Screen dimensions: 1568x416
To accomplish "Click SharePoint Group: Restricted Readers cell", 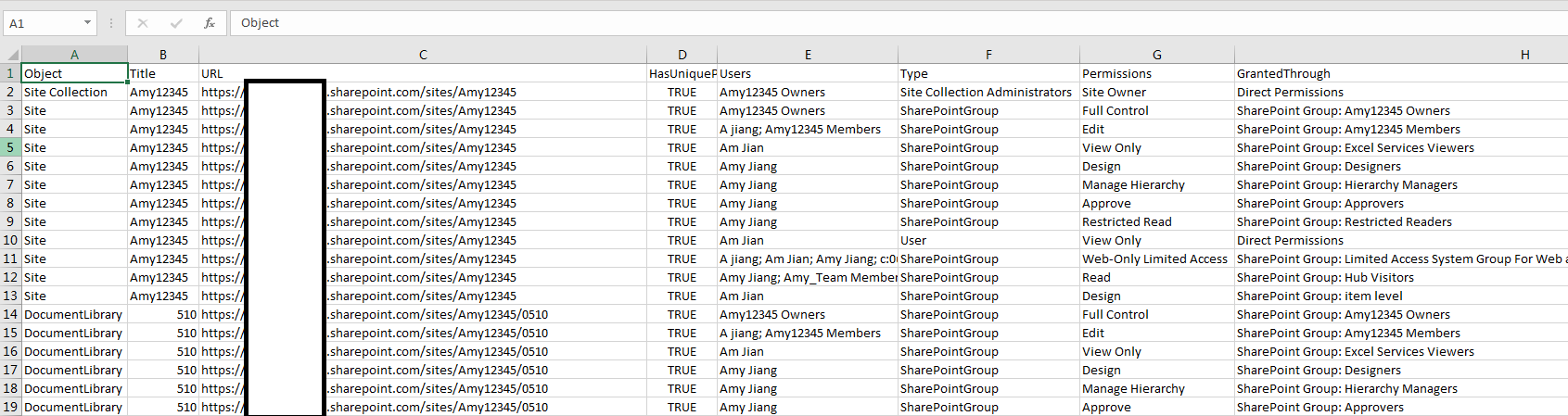I will click(1401, 221).
